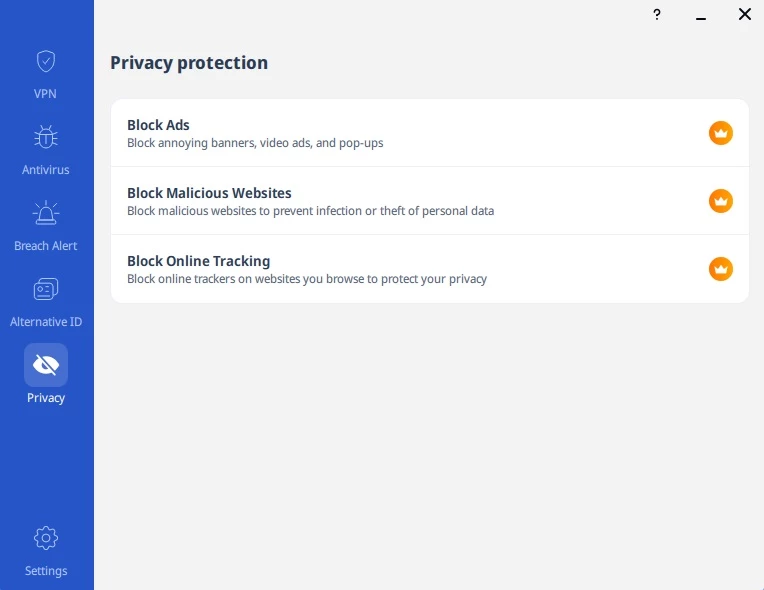Click the premium crown beside Block Ads
This screenshot has width=764, height=590.
(x=721, y=133)
